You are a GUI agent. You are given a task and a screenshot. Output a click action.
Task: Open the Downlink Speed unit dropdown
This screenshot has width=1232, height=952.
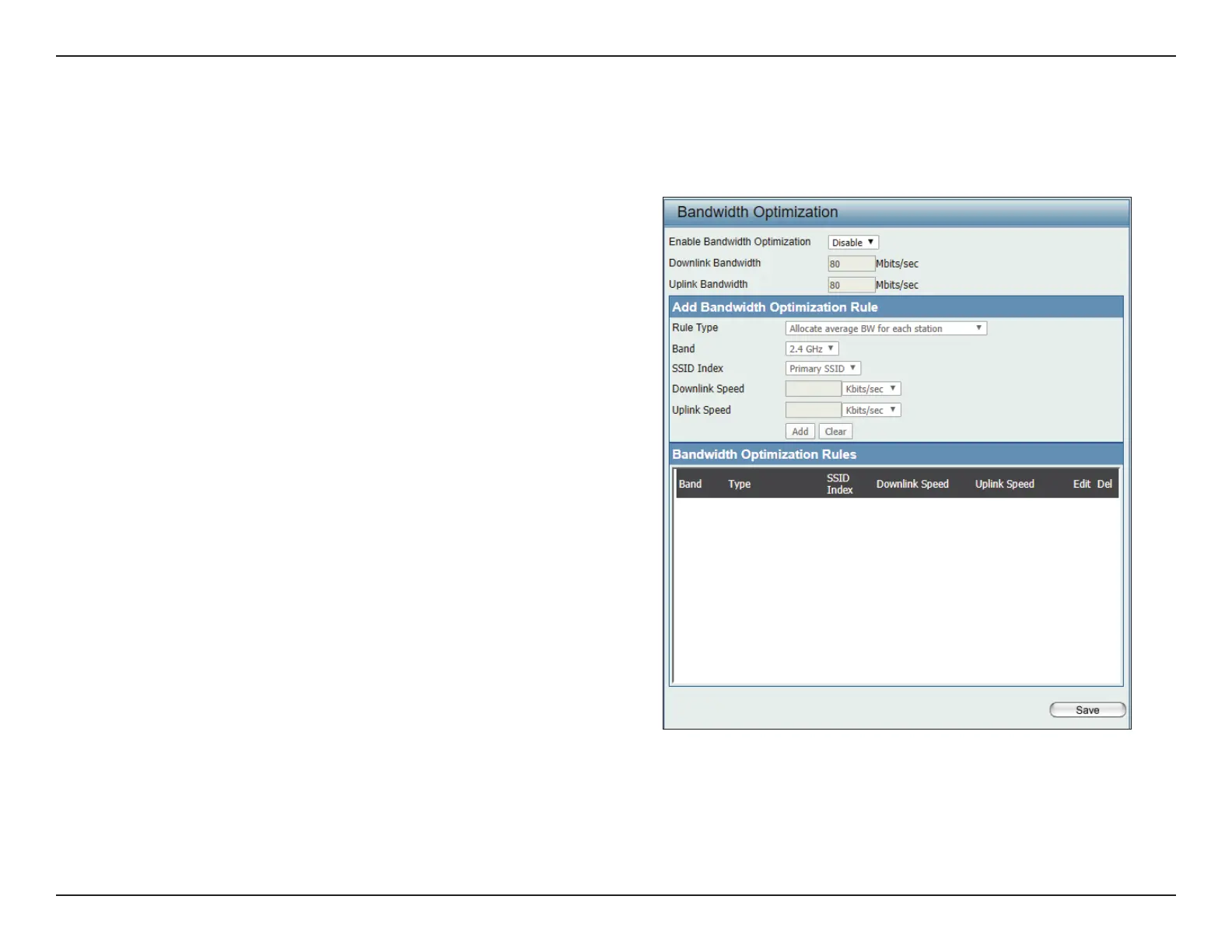tap(871, 389)
